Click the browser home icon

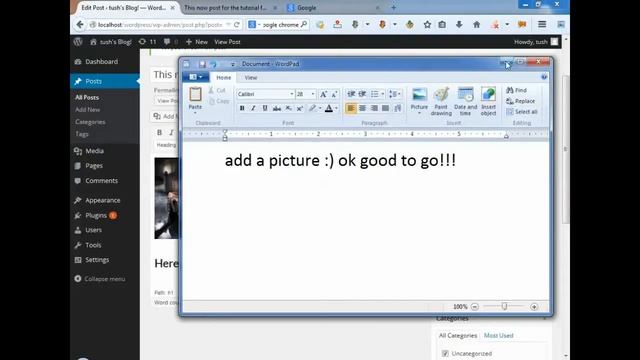(476, 24)
